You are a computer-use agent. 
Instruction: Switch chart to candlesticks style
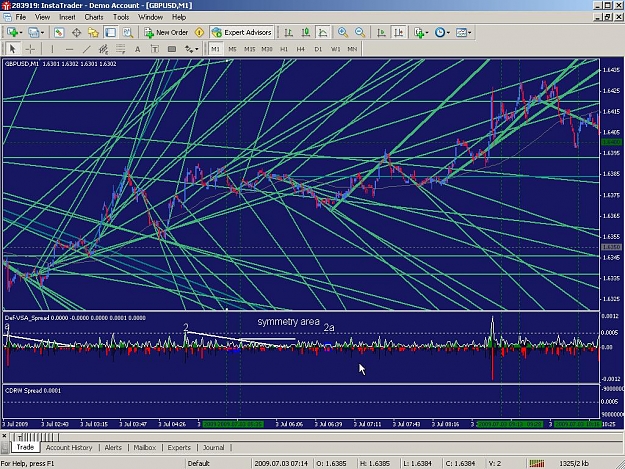point(306,33)
